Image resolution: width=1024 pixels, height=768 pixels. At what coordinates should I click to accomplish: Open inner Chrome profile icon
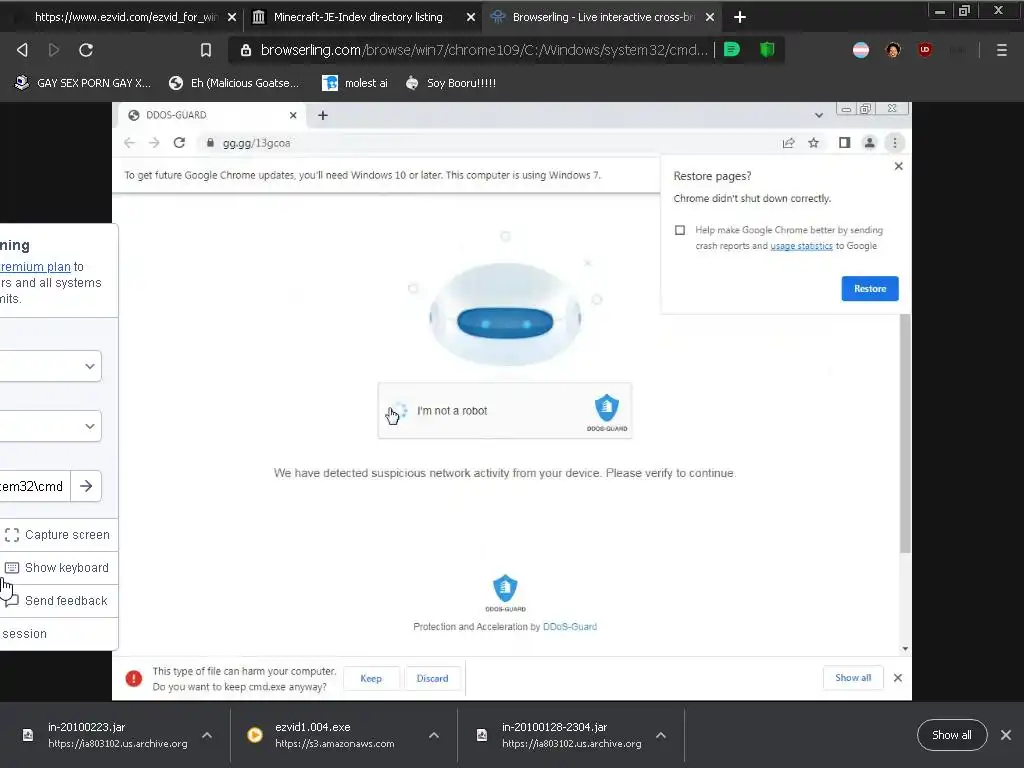click(869, 142)
